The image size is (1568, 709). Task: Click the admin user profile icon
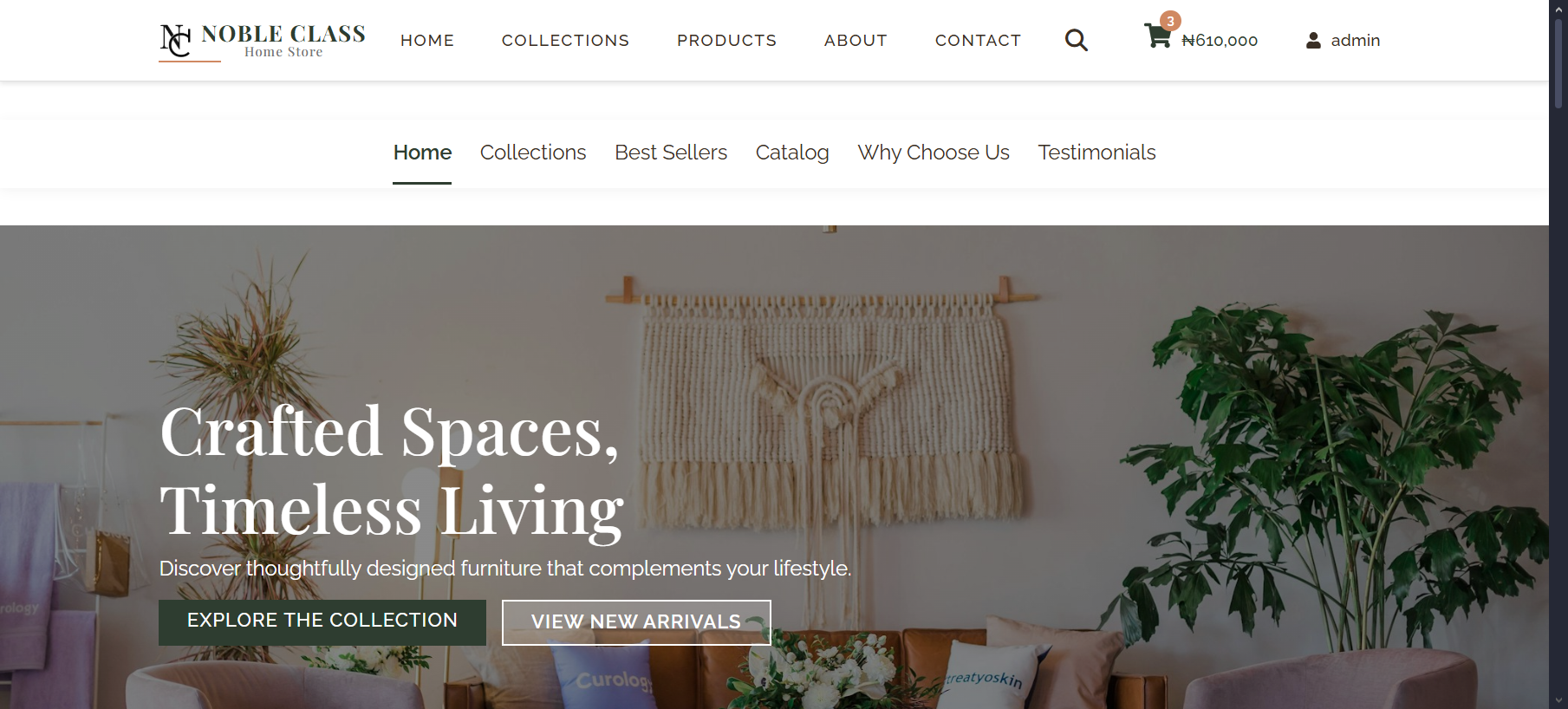[1313, 41]
